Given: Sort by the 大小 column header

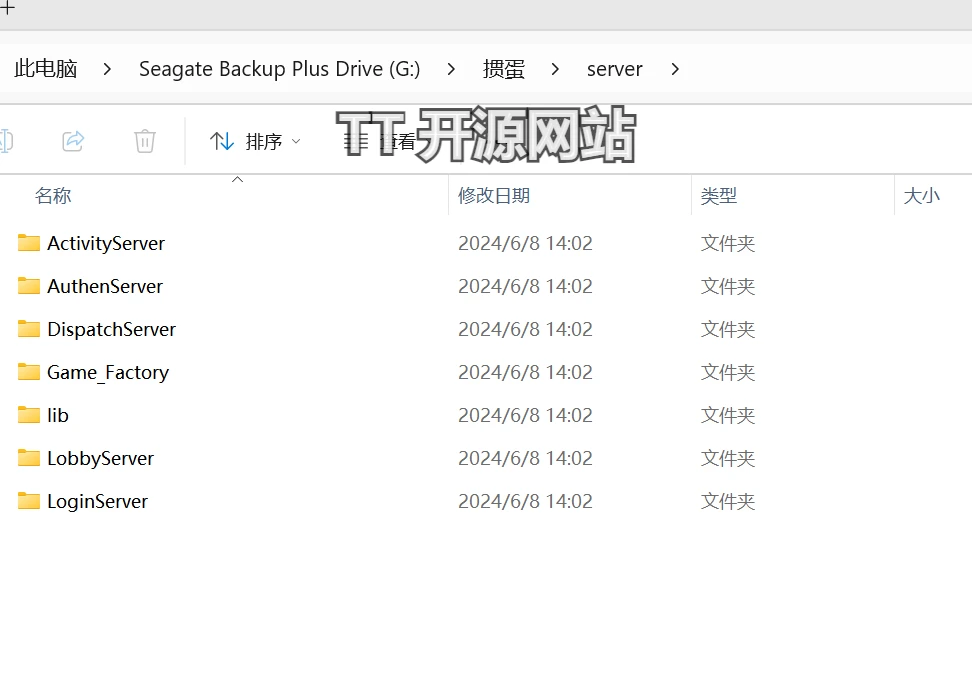Looking at the screenshot, I should click(922, 196).
